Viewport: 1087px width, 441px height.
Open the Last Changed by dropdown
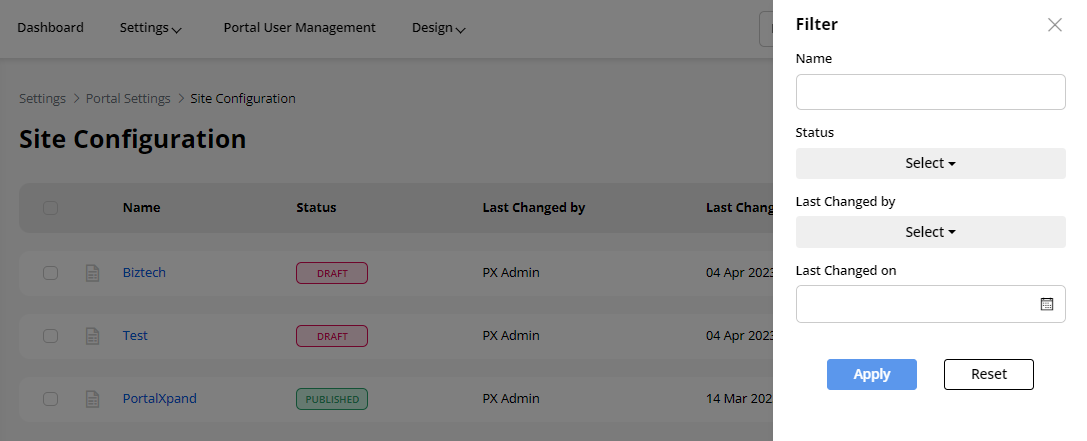click(x=930, y=232)
